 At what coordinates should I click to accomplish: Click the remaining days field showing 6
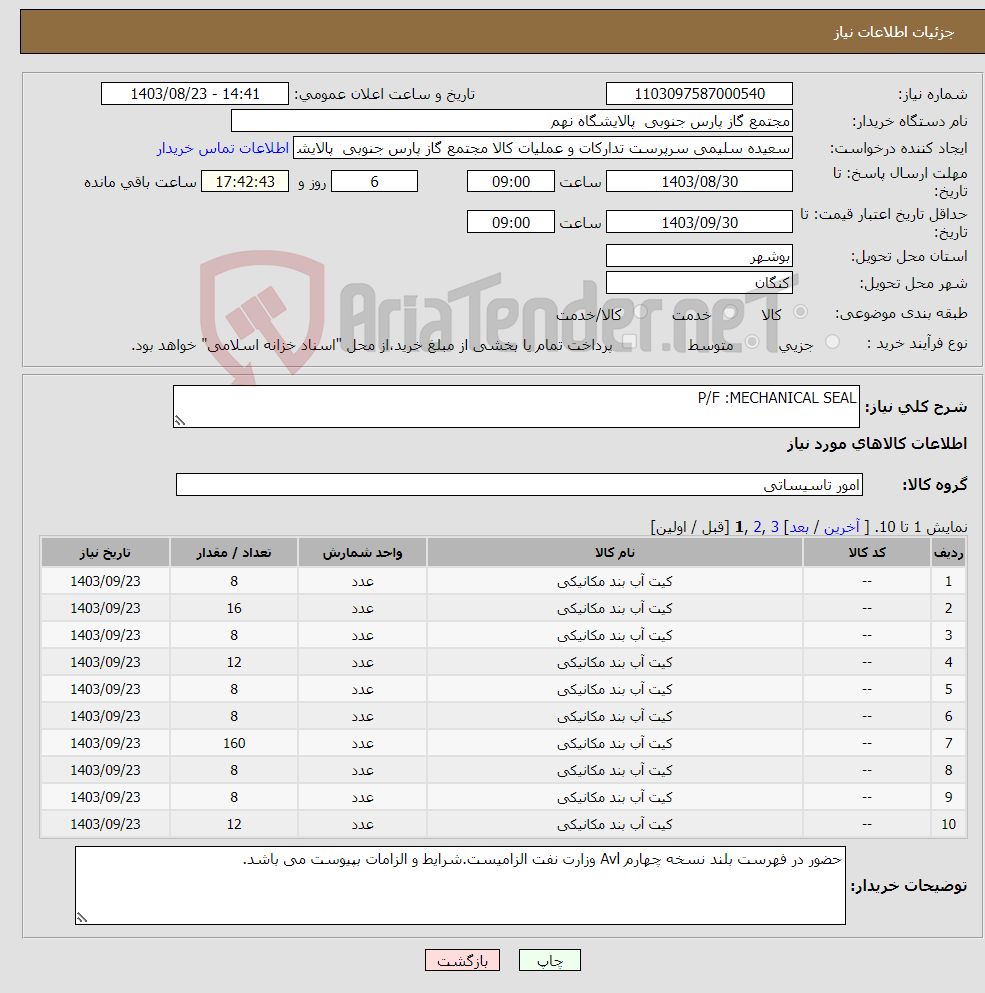click(374, 182)
